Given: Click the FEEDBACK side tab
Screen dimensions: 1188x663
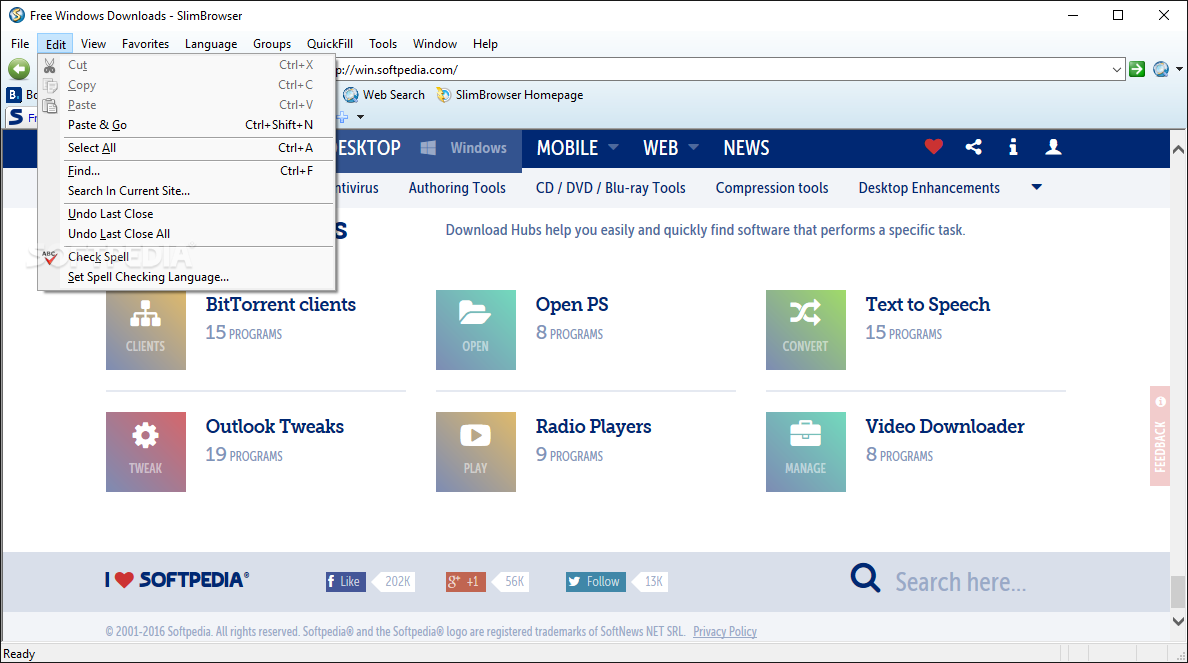Looking at the screenshot, I should pyautogui.click(x=1160, y=436).
